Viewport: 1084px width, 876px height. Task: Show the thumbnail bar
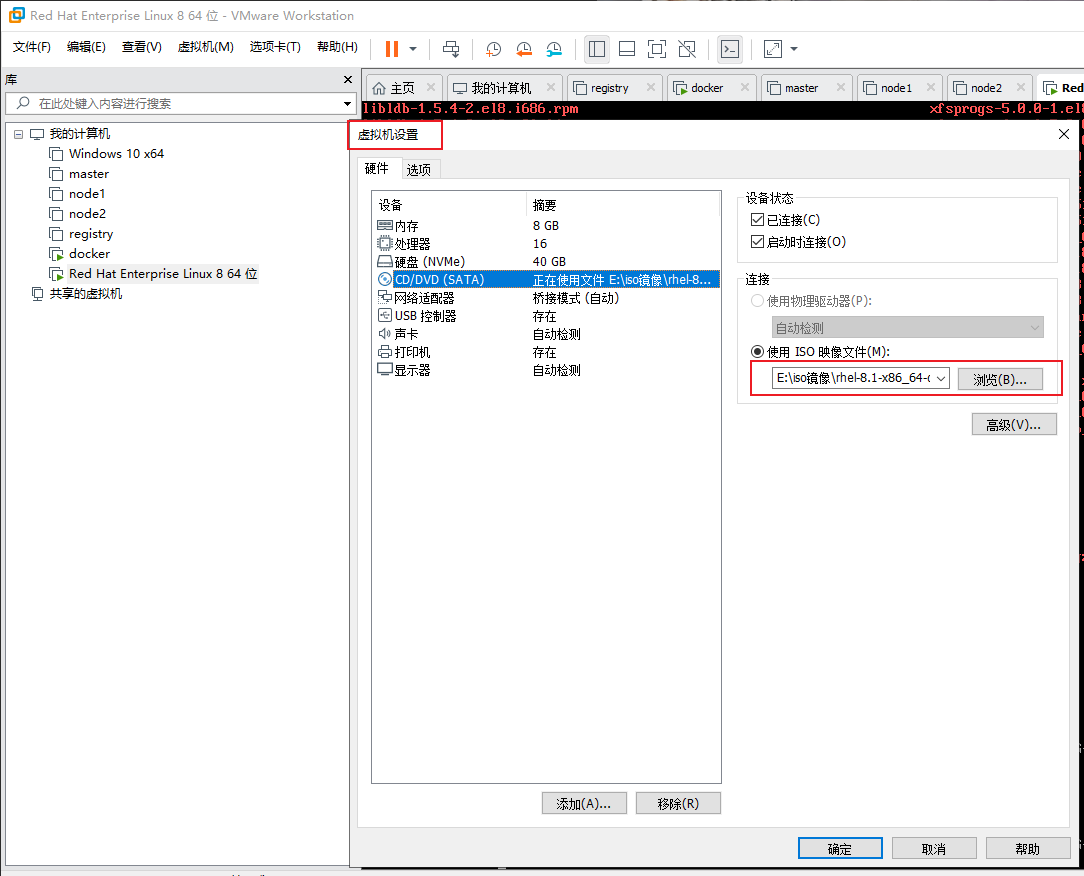(627, 48)
